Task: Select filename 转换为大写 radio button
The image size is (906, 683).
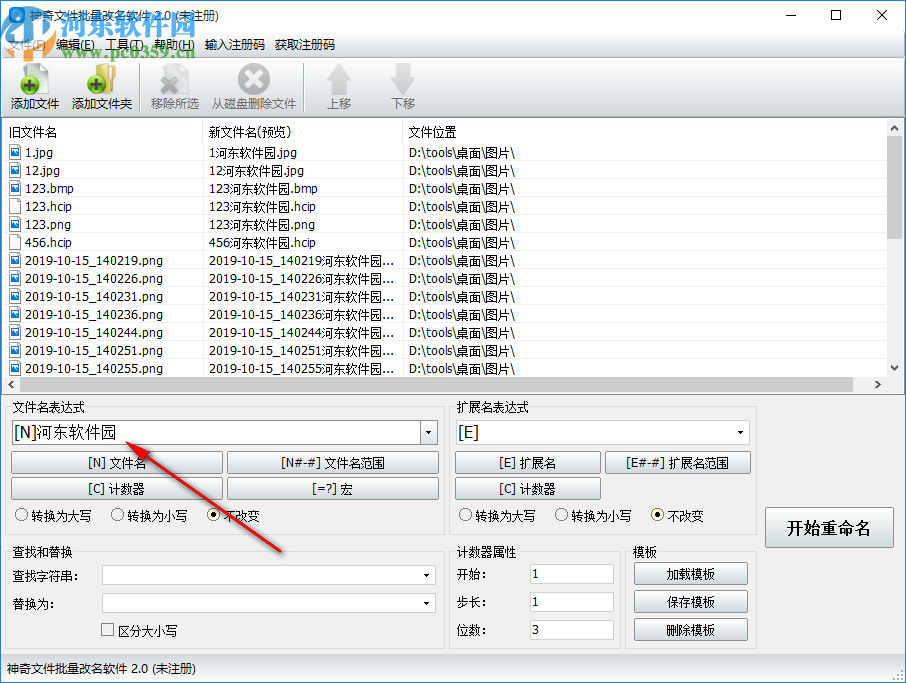Action: 21,515
